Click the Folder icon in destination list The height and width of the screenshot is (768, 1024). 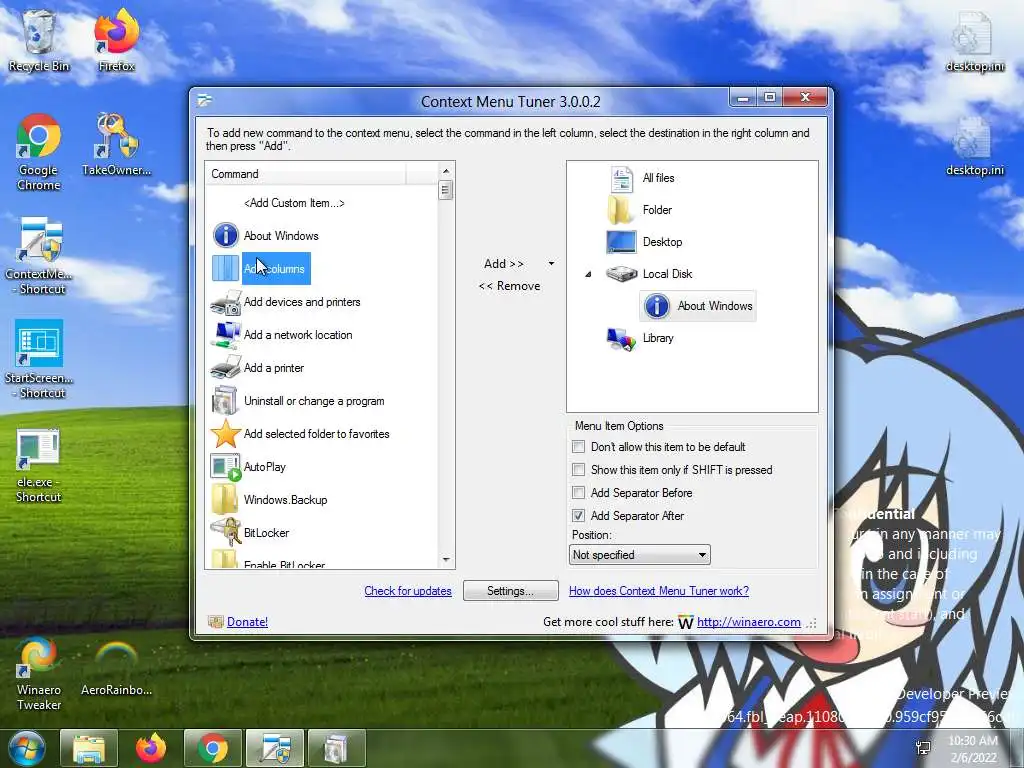pyautogui.click(x=620, y=210)
